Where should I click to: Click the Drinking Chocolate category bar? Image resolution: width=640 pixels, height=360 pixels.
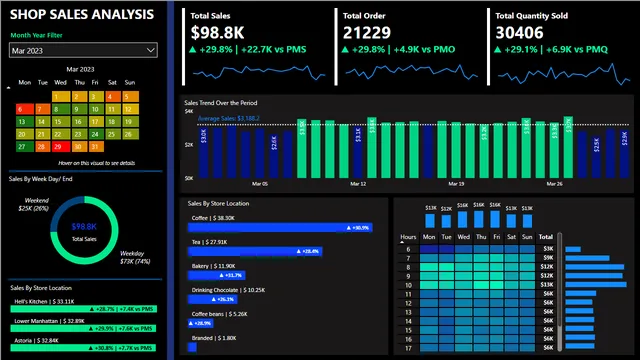click(x=212, y=300)
